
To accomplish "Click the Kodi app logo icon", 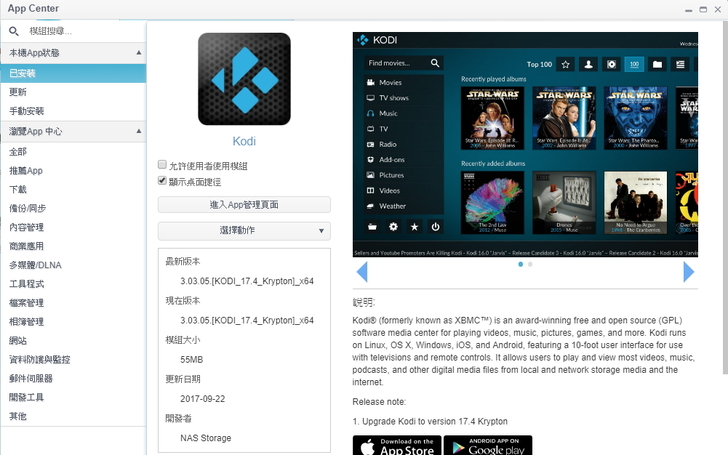I will tap(244, 79).
